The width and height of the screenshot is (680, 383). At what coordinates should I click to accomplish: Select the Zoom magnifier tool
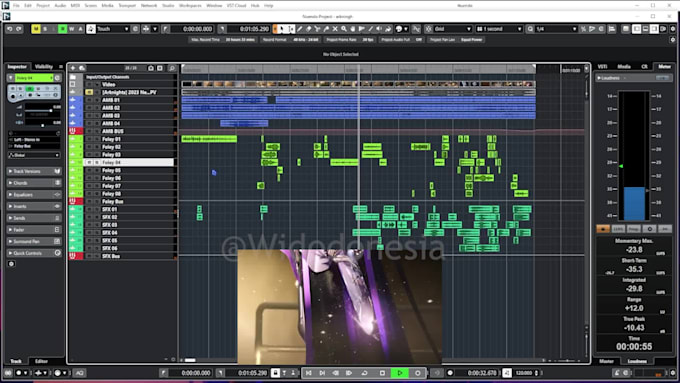pyautogui.click(x=343, y=29)
